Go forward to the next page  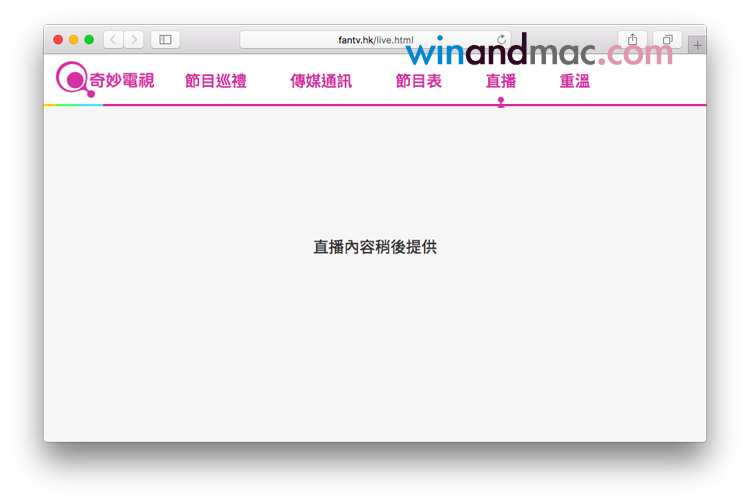tap(134, 40)
